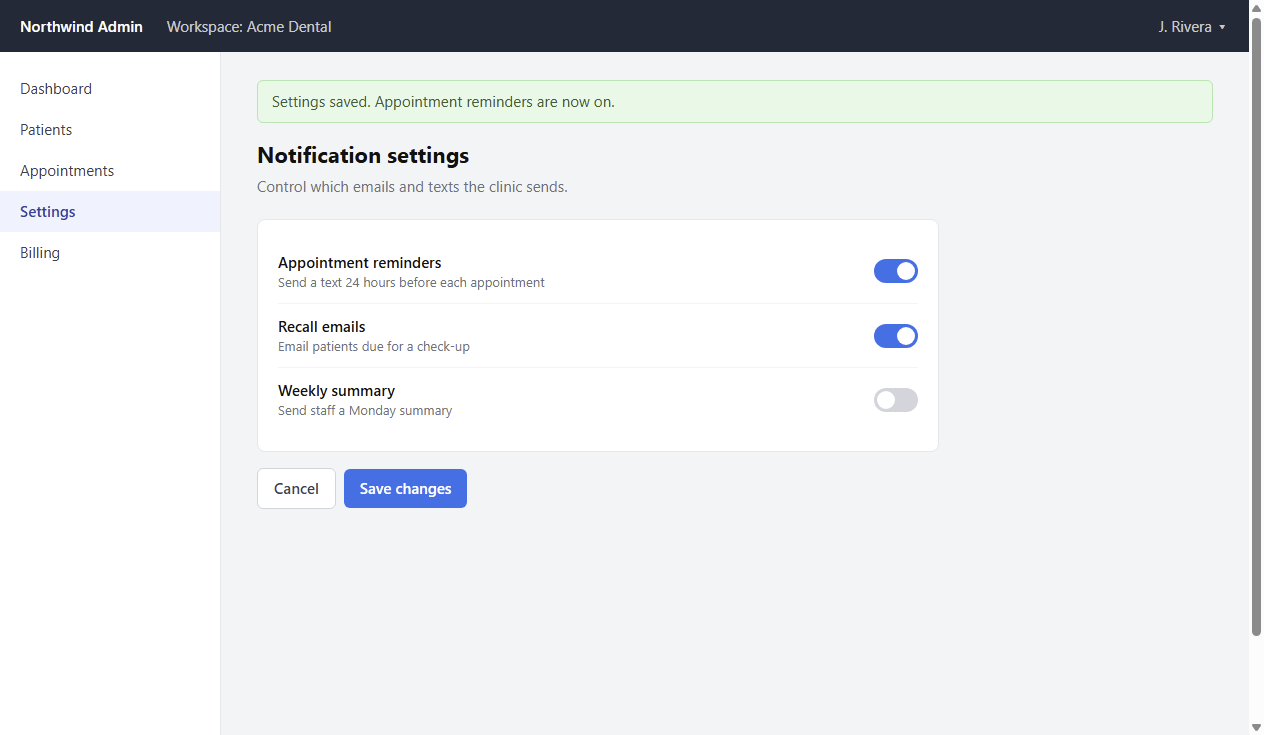Click the page scrollbar up arrow

click(x=1256, y=7)
